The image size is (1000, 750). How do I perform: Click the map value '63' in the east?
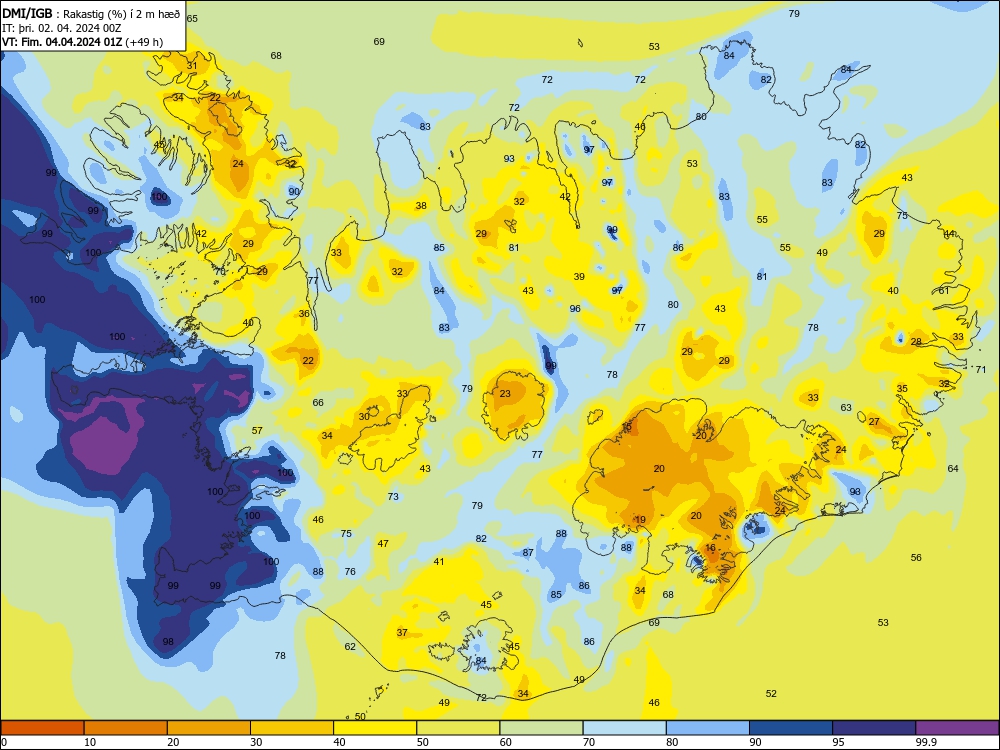click(x=846, y=408)
